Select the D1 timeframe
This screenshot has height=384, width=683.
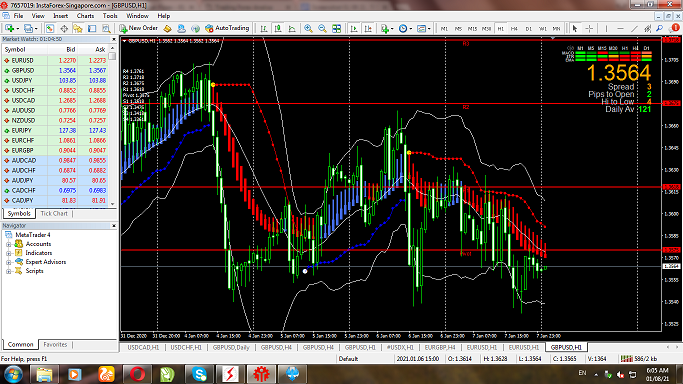coord(528,29)
